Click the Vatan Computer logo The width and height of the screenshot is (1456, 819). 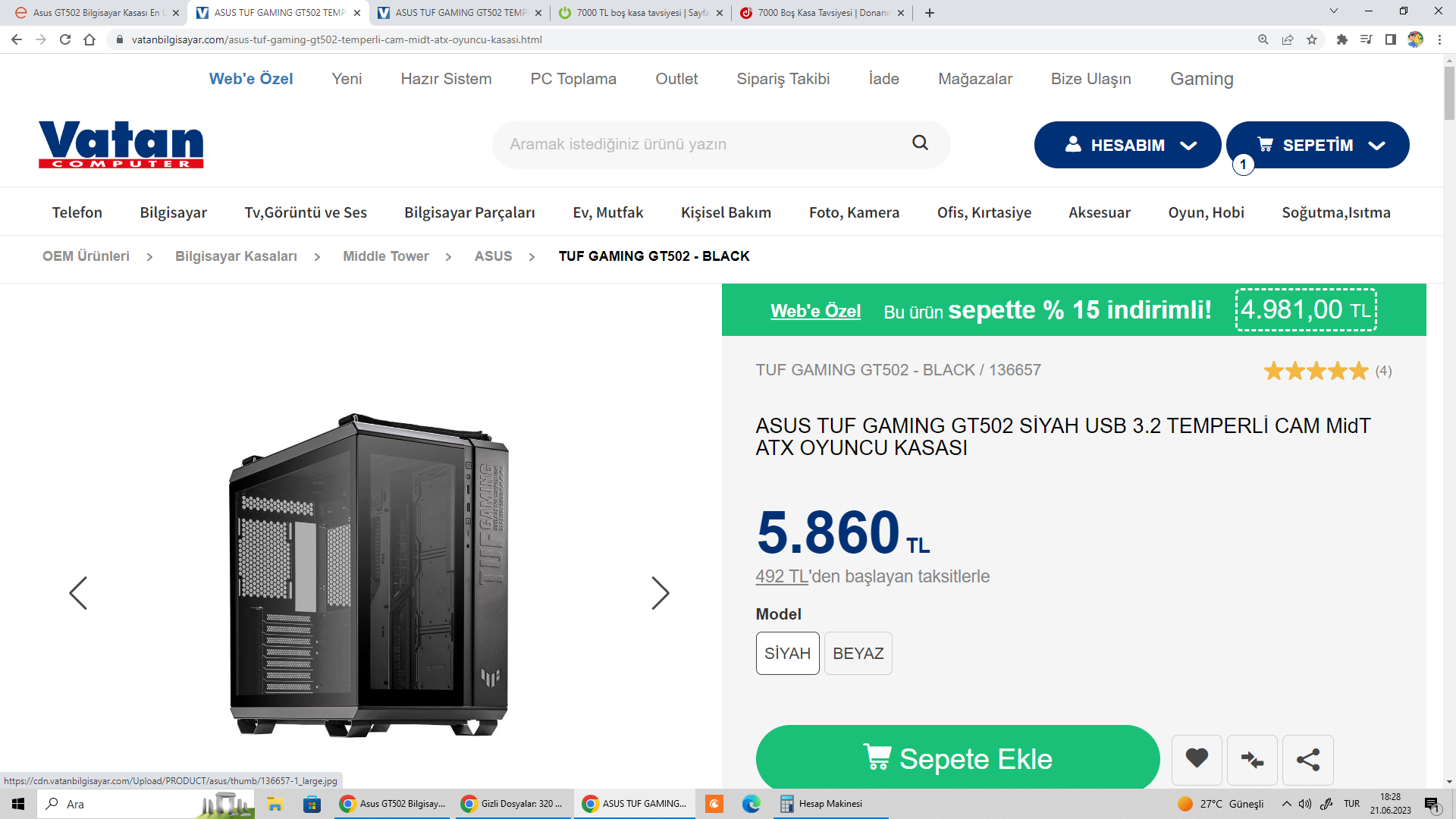pyautogui.click(x=121, y=144)
